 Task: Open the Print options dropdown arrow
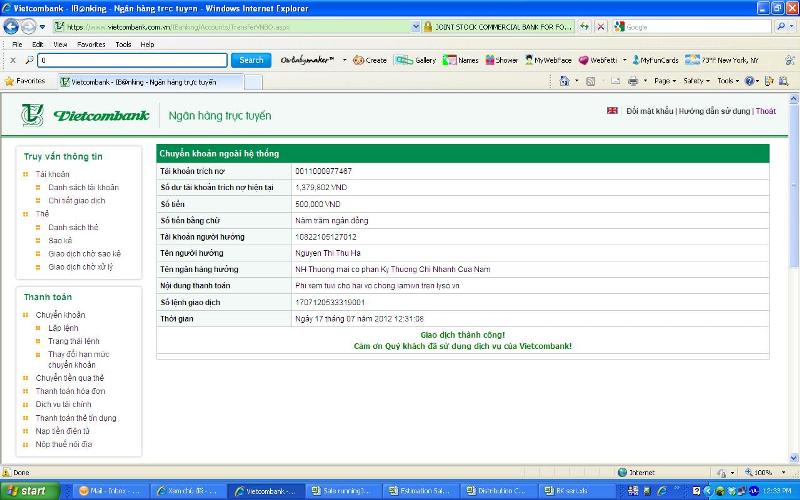click(x=645, y=81)
